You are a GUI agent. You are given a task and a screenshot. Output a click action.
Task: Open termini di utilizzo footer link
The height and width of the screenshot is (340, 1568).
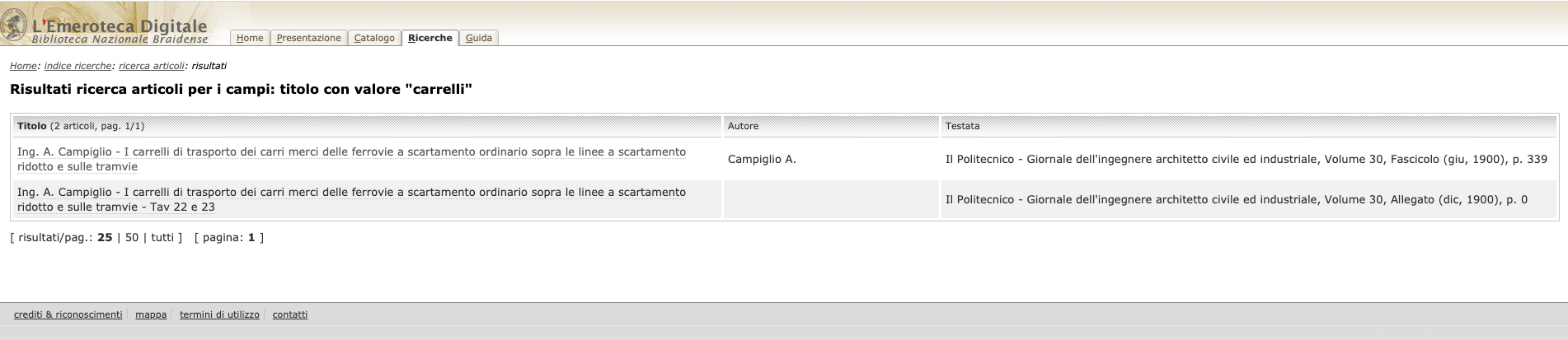219,314
